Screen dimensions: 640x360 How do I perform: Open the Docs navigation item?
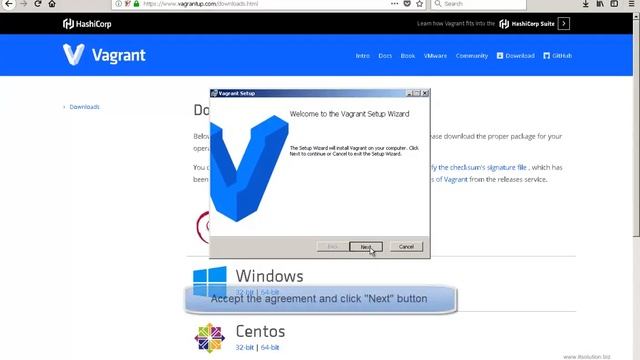coord(385,56)
